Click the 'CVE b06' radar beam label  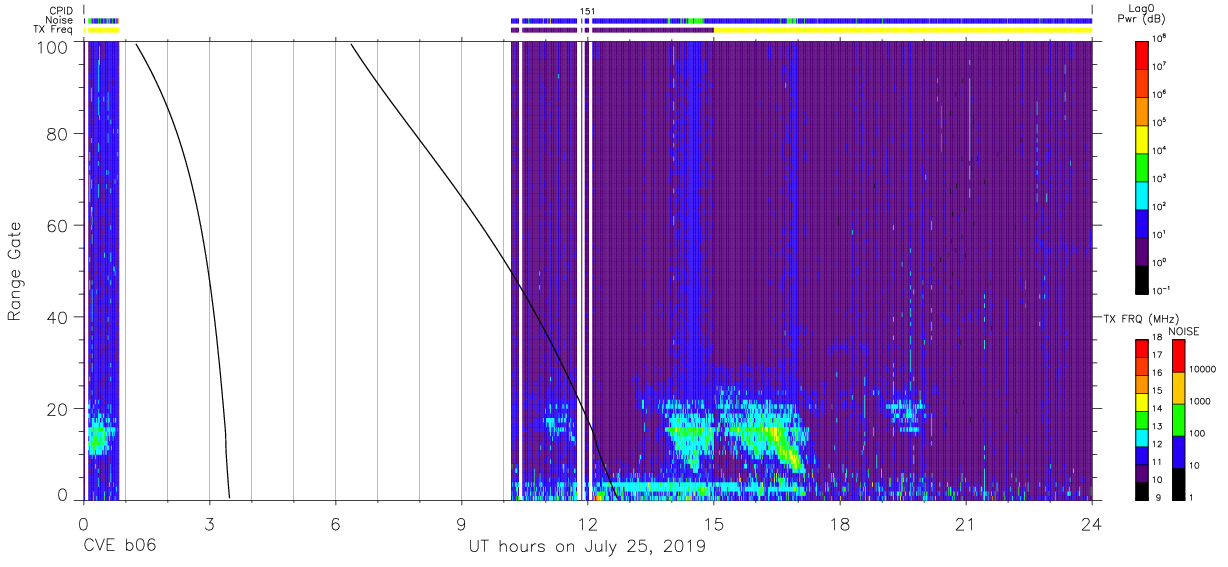[119, 547]
